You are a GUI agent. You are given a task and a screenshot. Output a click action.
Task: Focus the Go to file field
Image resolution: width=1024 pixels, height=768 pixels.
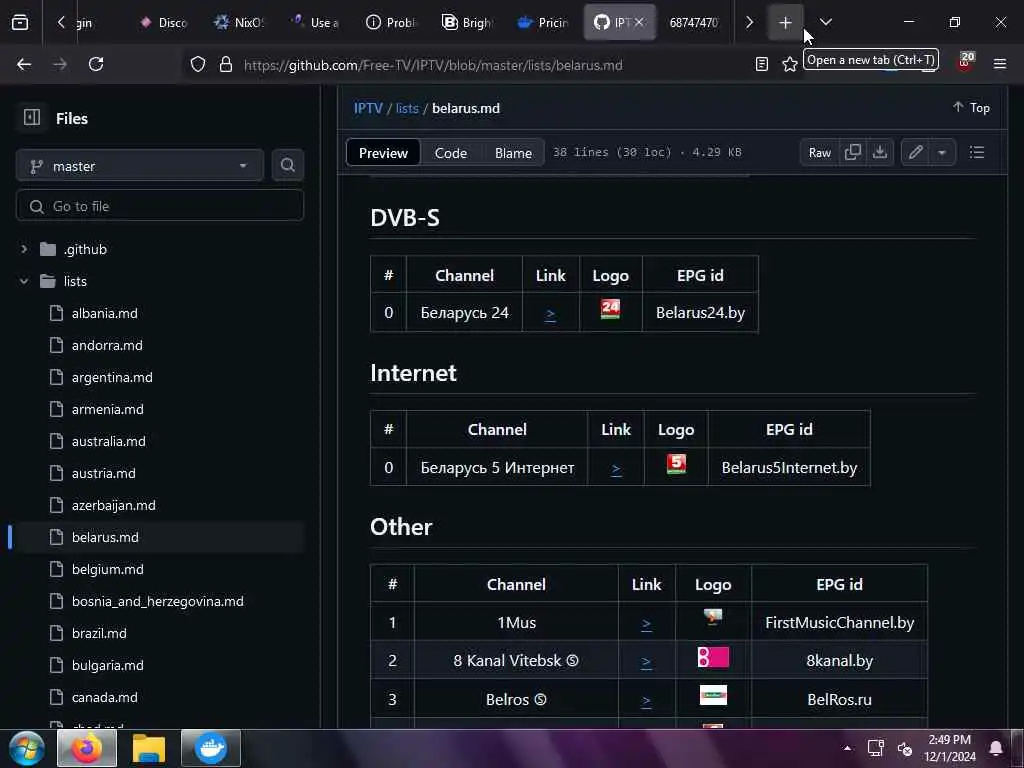coord(160,206)
